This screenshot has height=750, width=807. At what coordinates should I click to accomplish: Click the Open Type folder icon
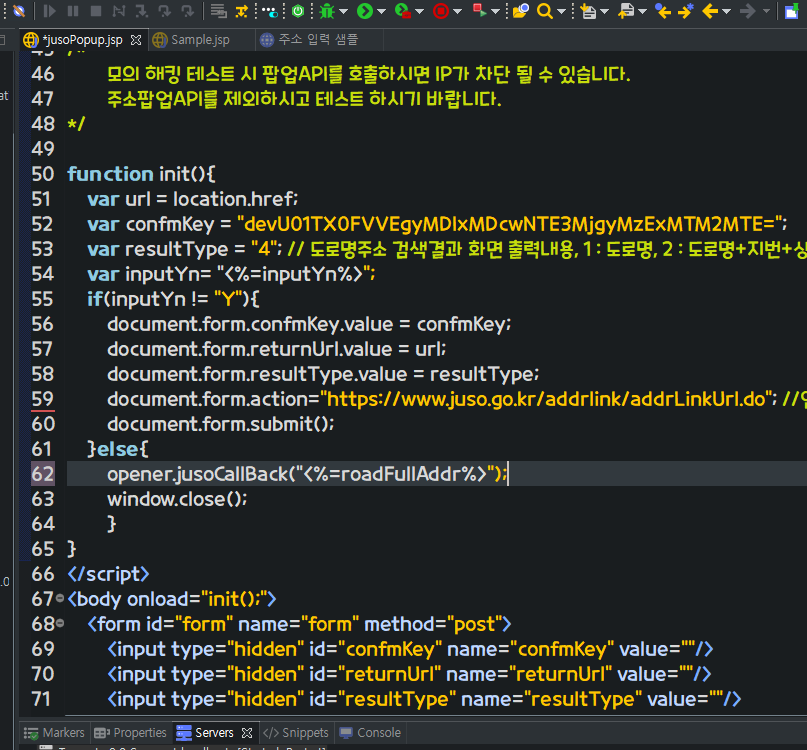[x=521, y=11]
